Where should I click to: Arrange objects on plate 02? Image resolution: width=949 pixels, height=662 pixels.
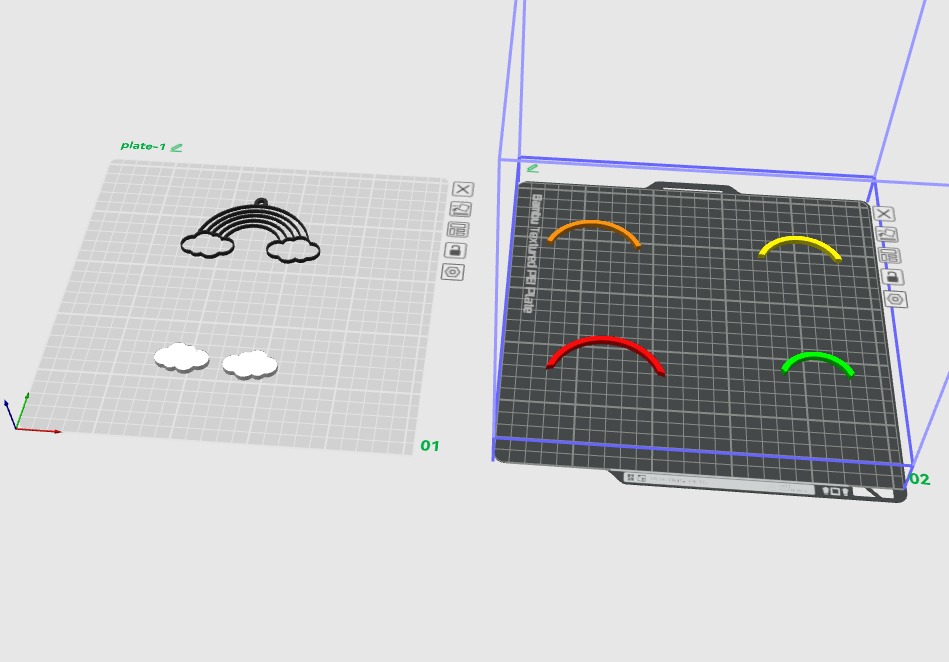click(x=889, y=255)
